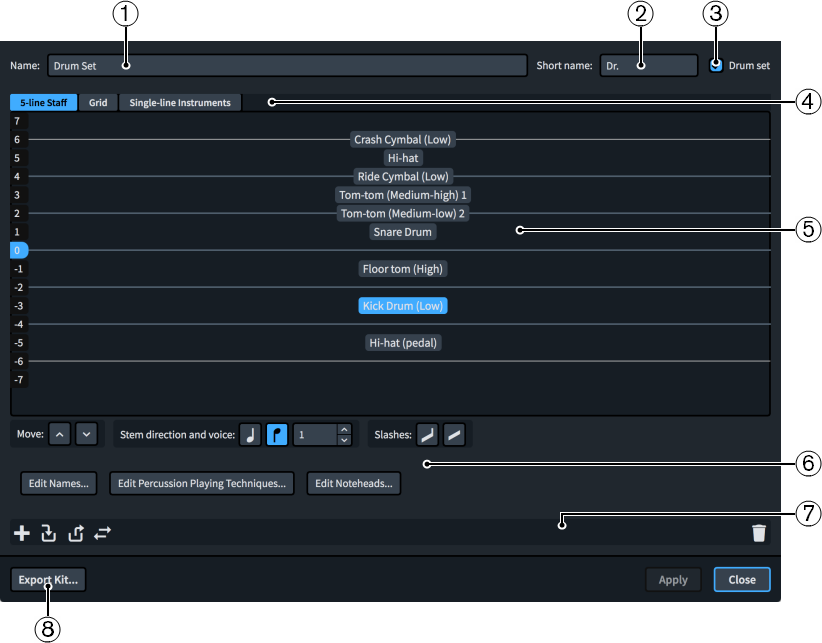Import an instrument using the import icon
Image resolution: width=822 pixels, height=643 pixels.
48,533
